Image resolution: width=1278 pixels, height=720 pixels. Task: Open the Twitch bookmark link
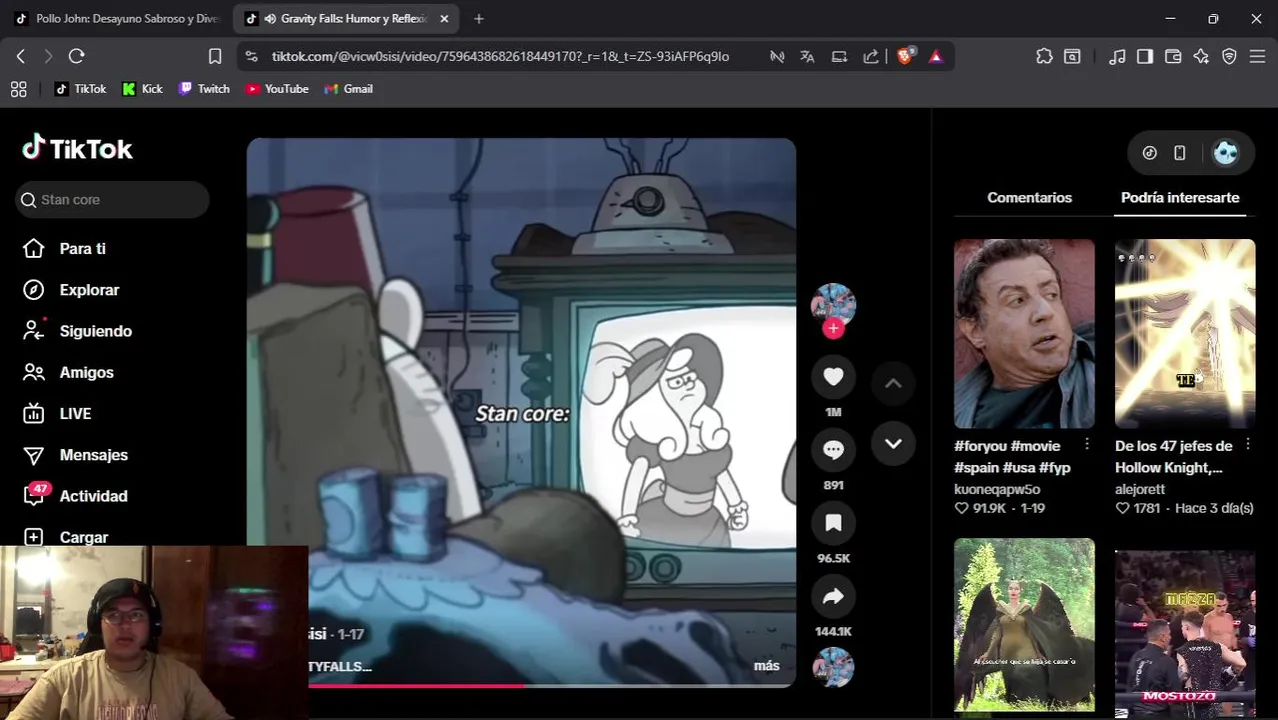pyautogui.click(x=204, y=89)
